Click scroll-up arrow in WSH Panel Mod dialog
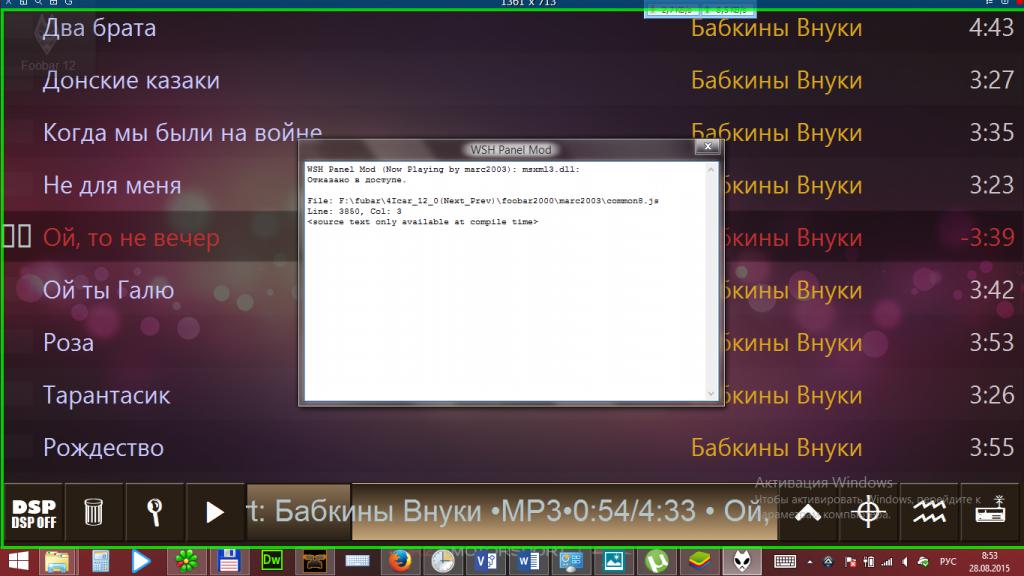Viewport: 1024px width, 576px height. click(x=711, y=170)
